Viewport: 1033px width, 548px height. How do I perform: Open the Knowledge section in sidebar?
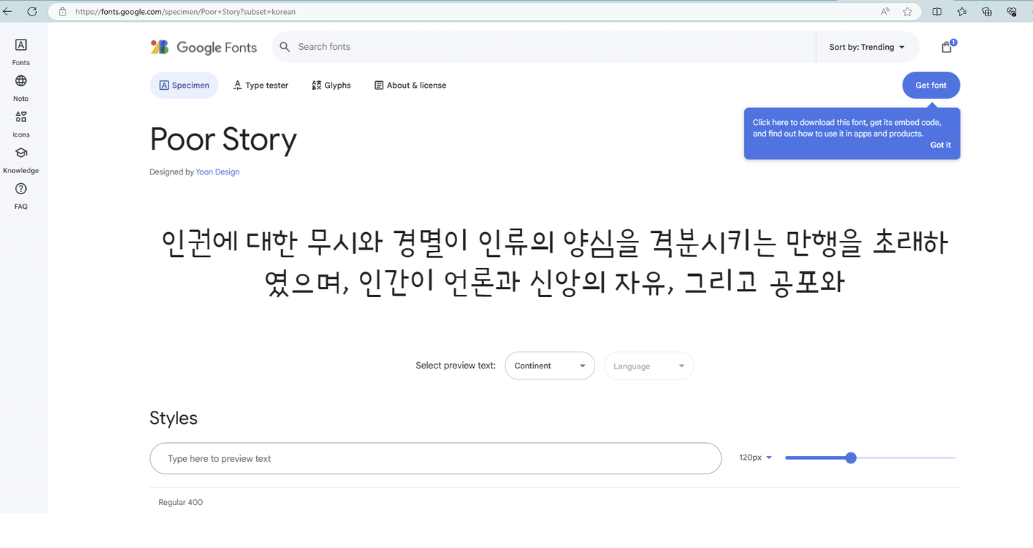21,160
